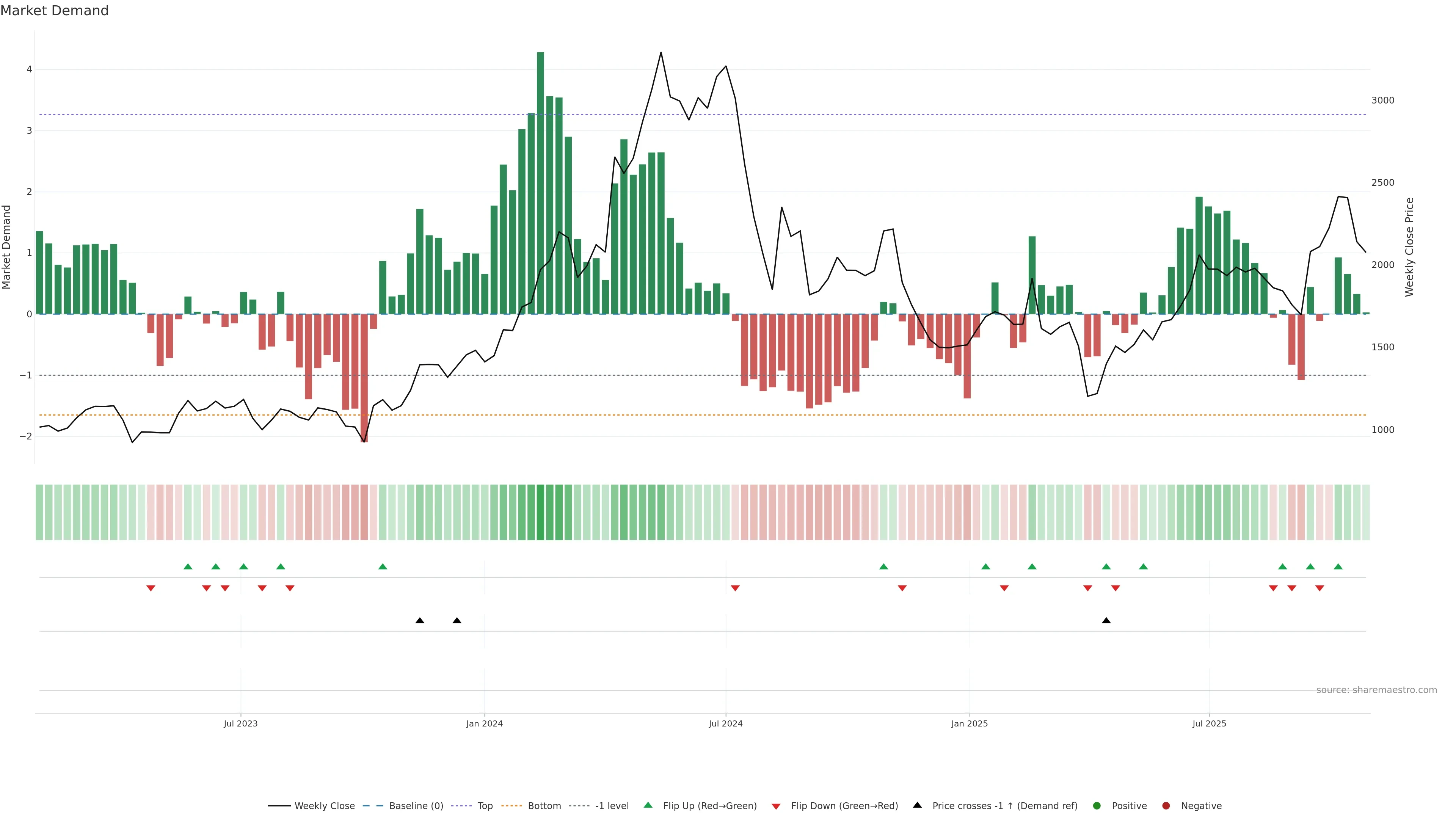Image resolution: width=1456 pixels, height=819 pixels.
Task: Hide the Top dotted line via legend
Action: click(x=485, y=806)
